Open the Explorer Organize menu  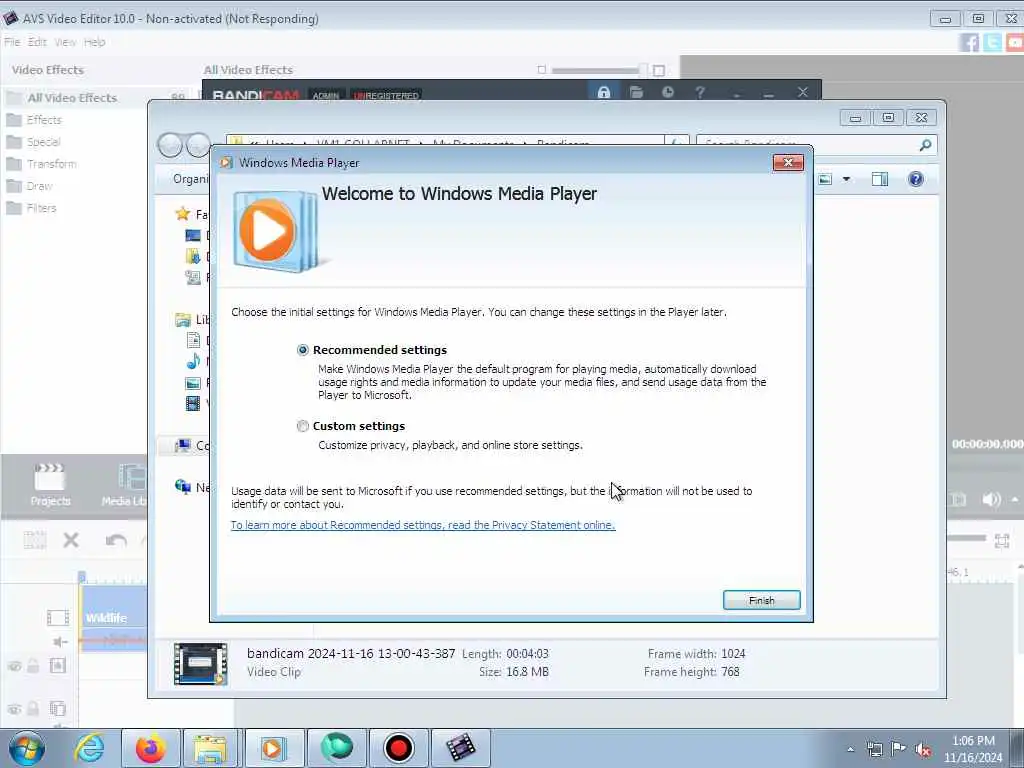click(191, 179)
